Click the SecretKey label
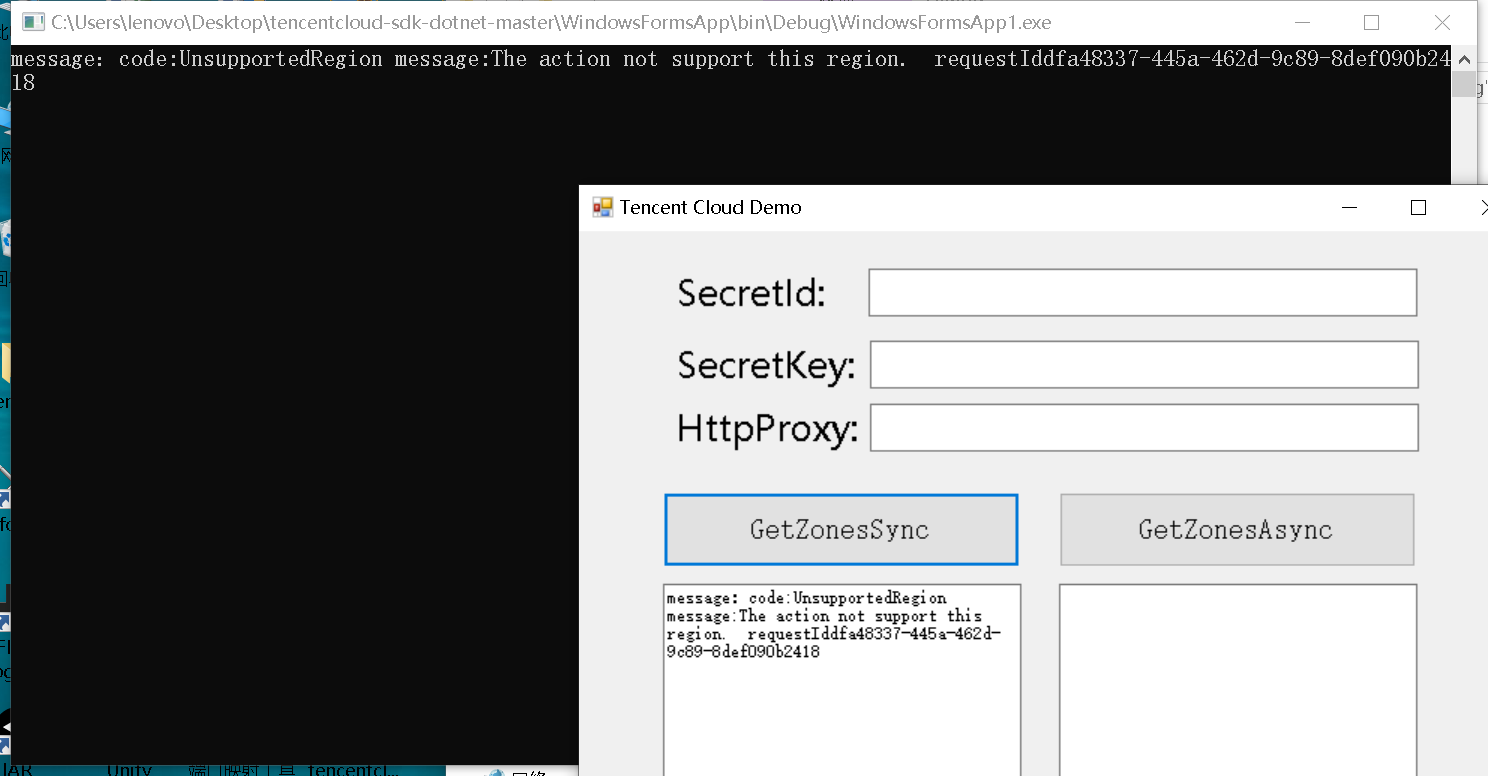The image size is (1488, 776). coord(766,366)
